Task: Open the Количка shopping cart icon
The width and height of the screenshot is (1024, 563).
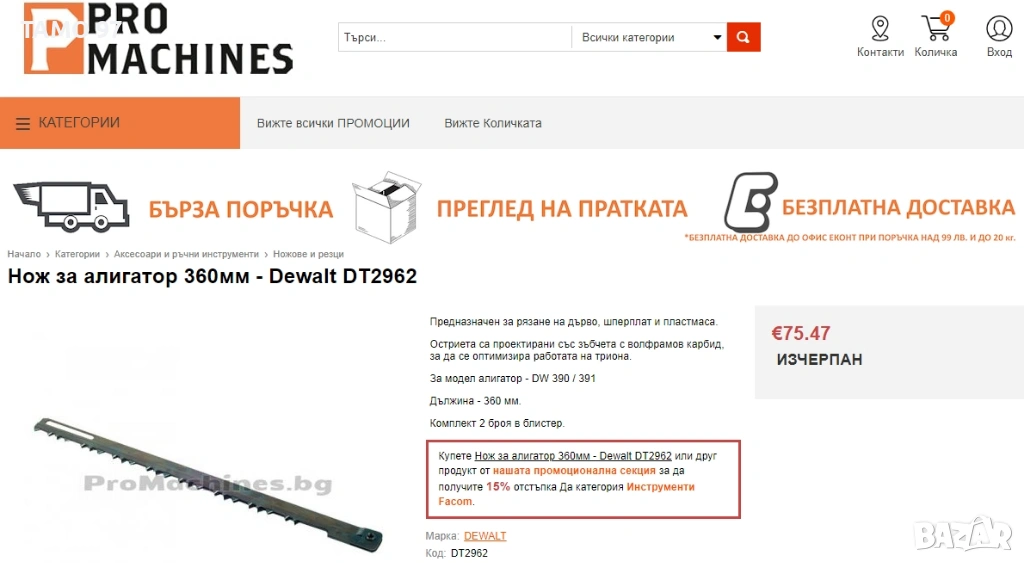Action: (936, 27)
